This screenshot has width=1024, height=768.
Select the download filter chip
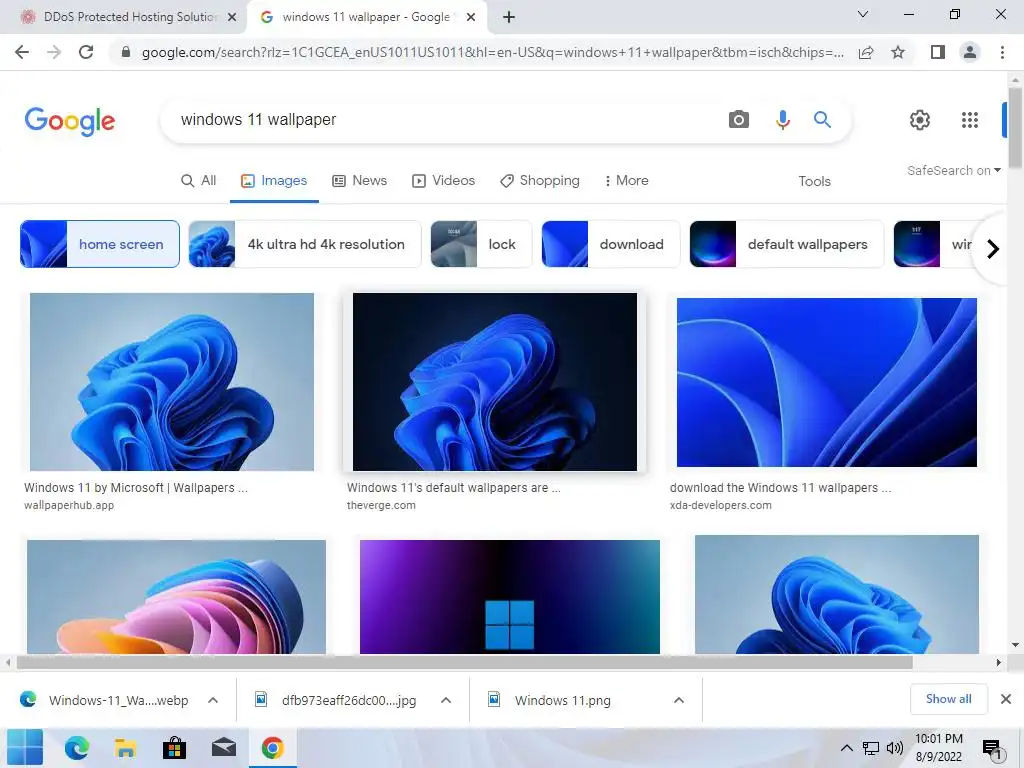611,244
